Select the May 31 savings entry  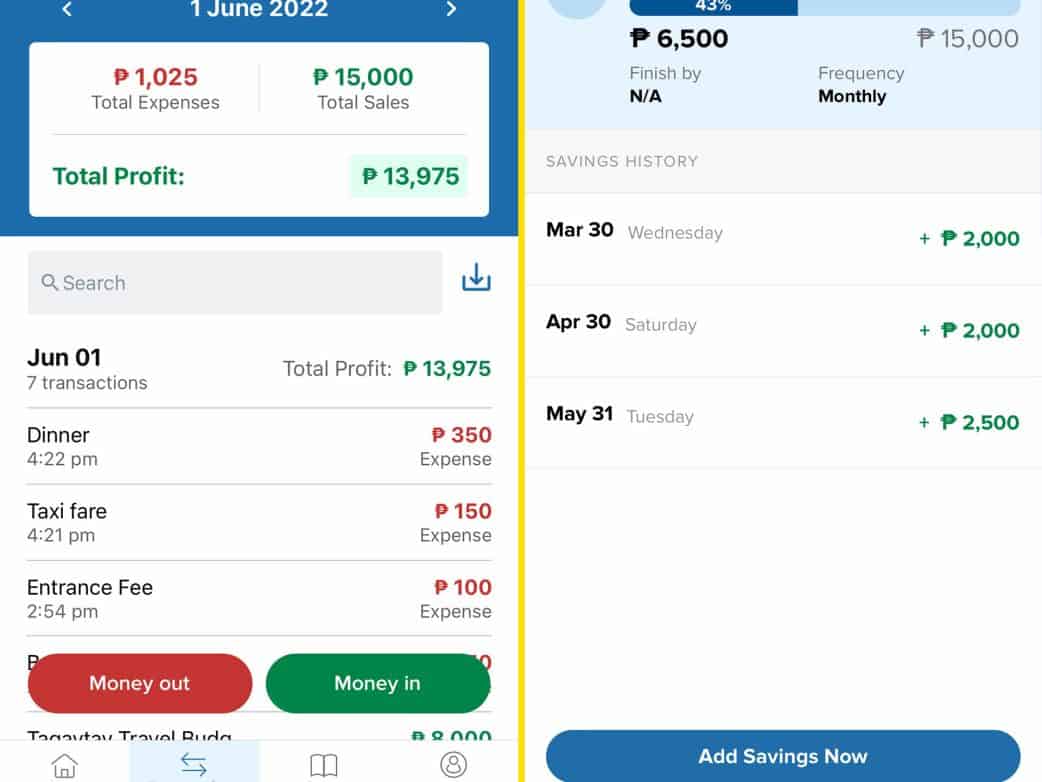[x=782, y=422]
